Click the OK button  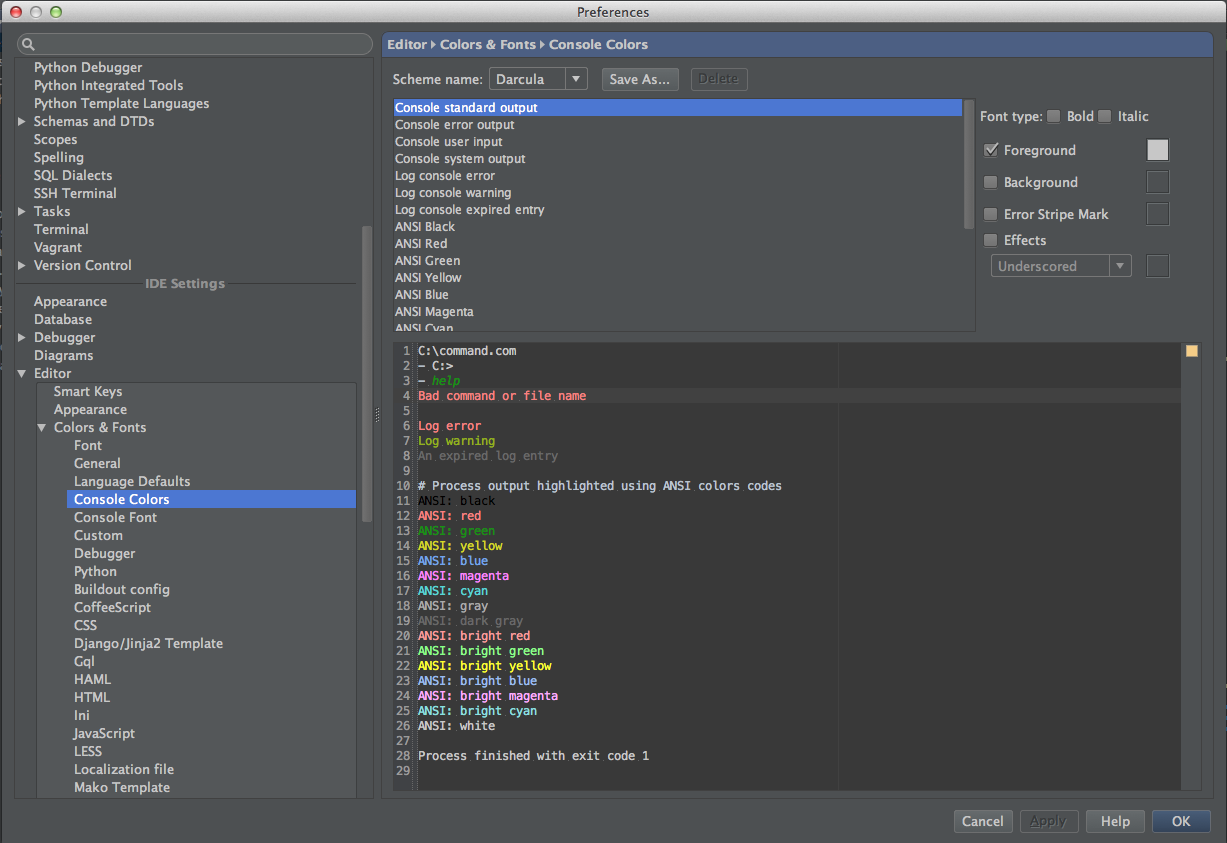[x=1181, y=821]
